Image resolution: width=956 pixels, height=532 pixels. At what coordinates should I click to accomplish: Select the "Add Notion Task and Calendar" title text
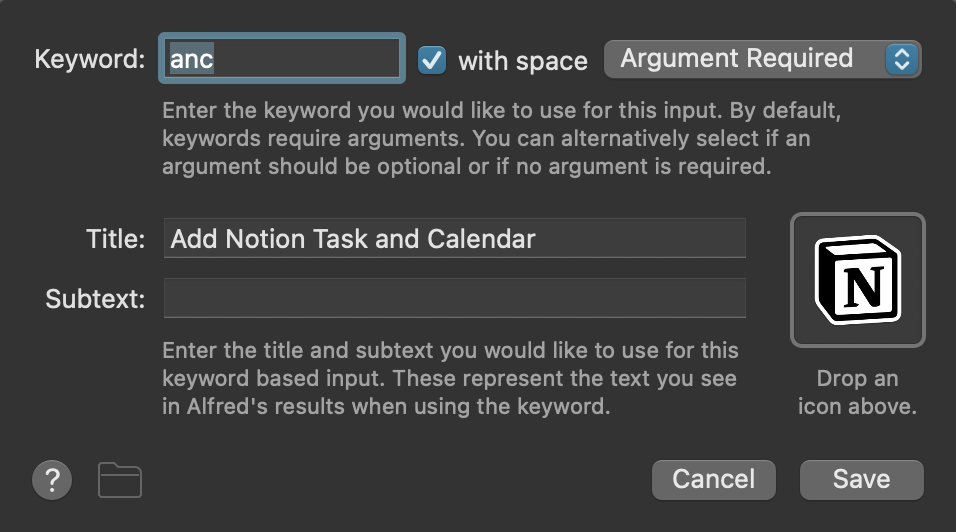(353, 239)
